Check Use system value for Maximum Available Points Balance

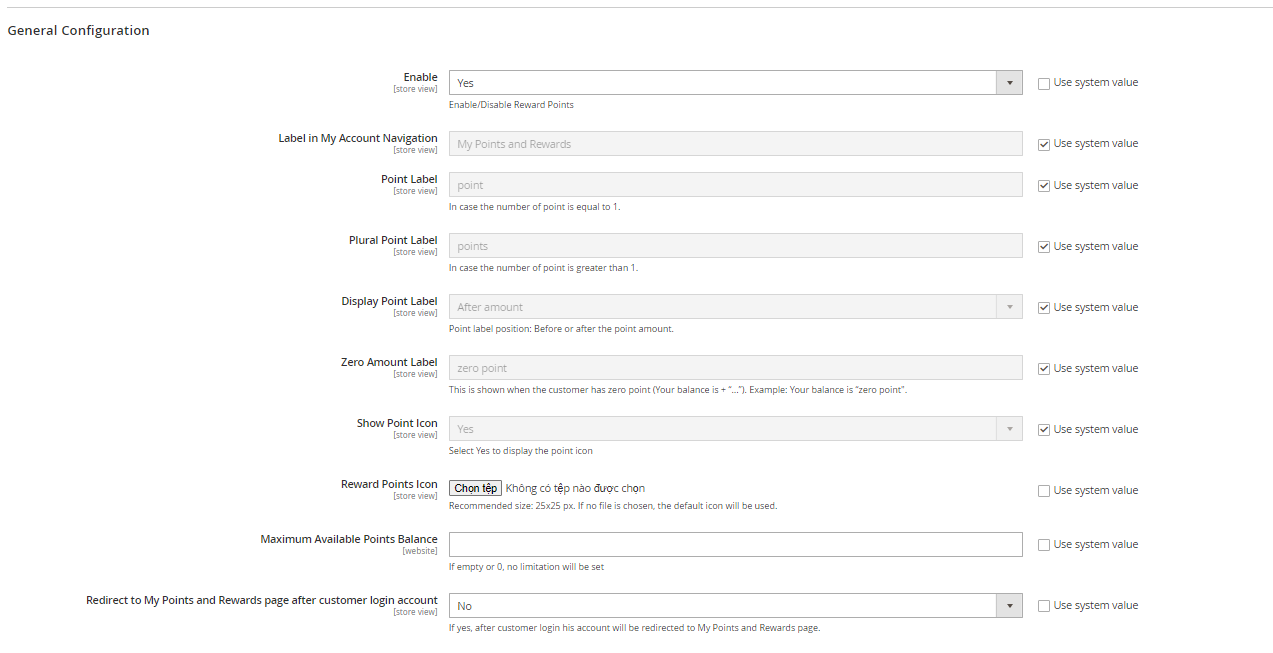click(1044, 545)
